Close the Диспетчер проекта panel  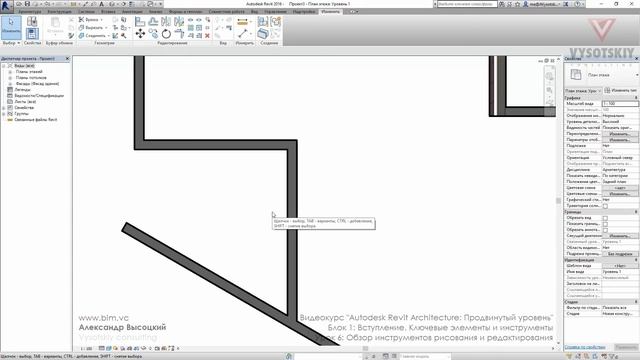point(67,59)
